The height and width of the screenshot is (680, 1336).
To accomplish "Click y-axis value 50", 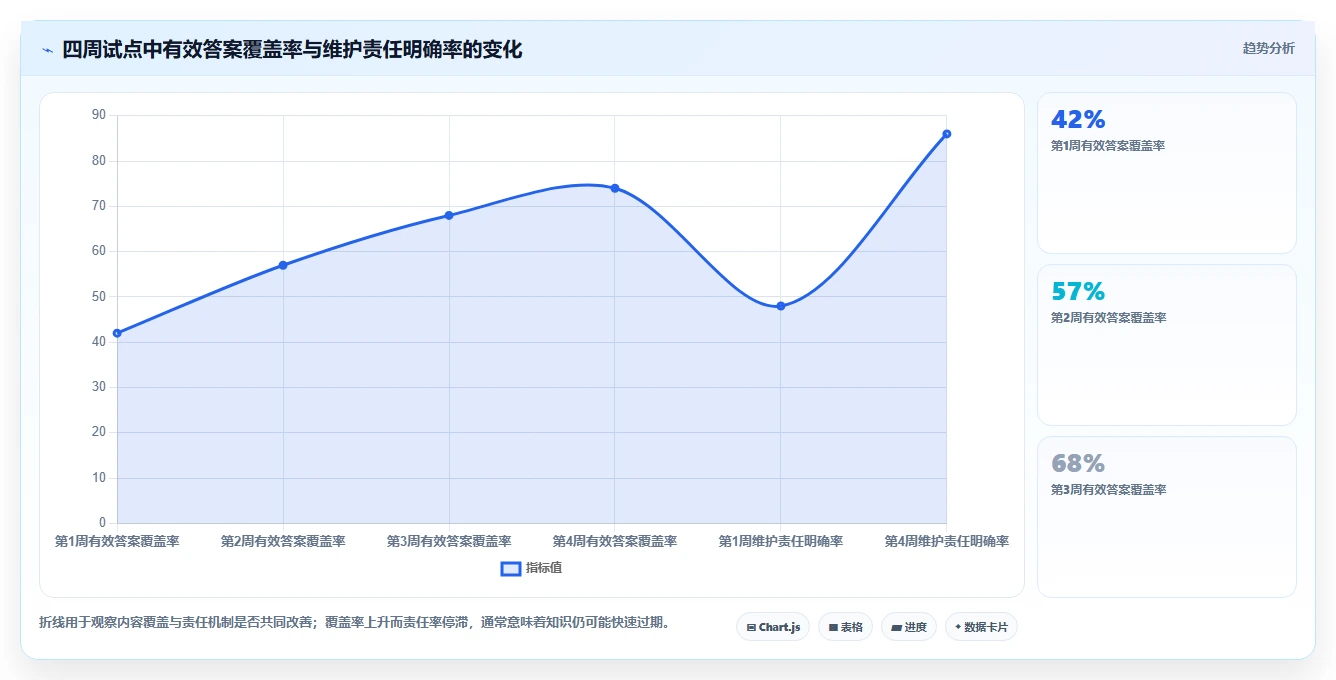I will [99, 296].
